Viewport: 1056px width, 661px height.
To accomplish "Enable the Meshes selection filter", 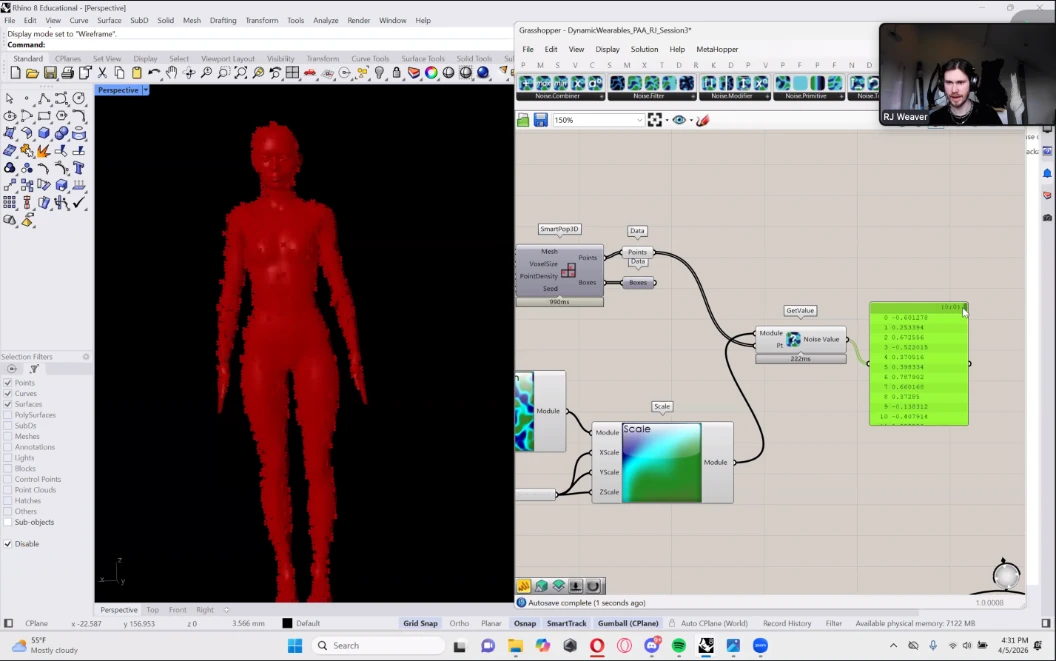I will pos(8,436).
